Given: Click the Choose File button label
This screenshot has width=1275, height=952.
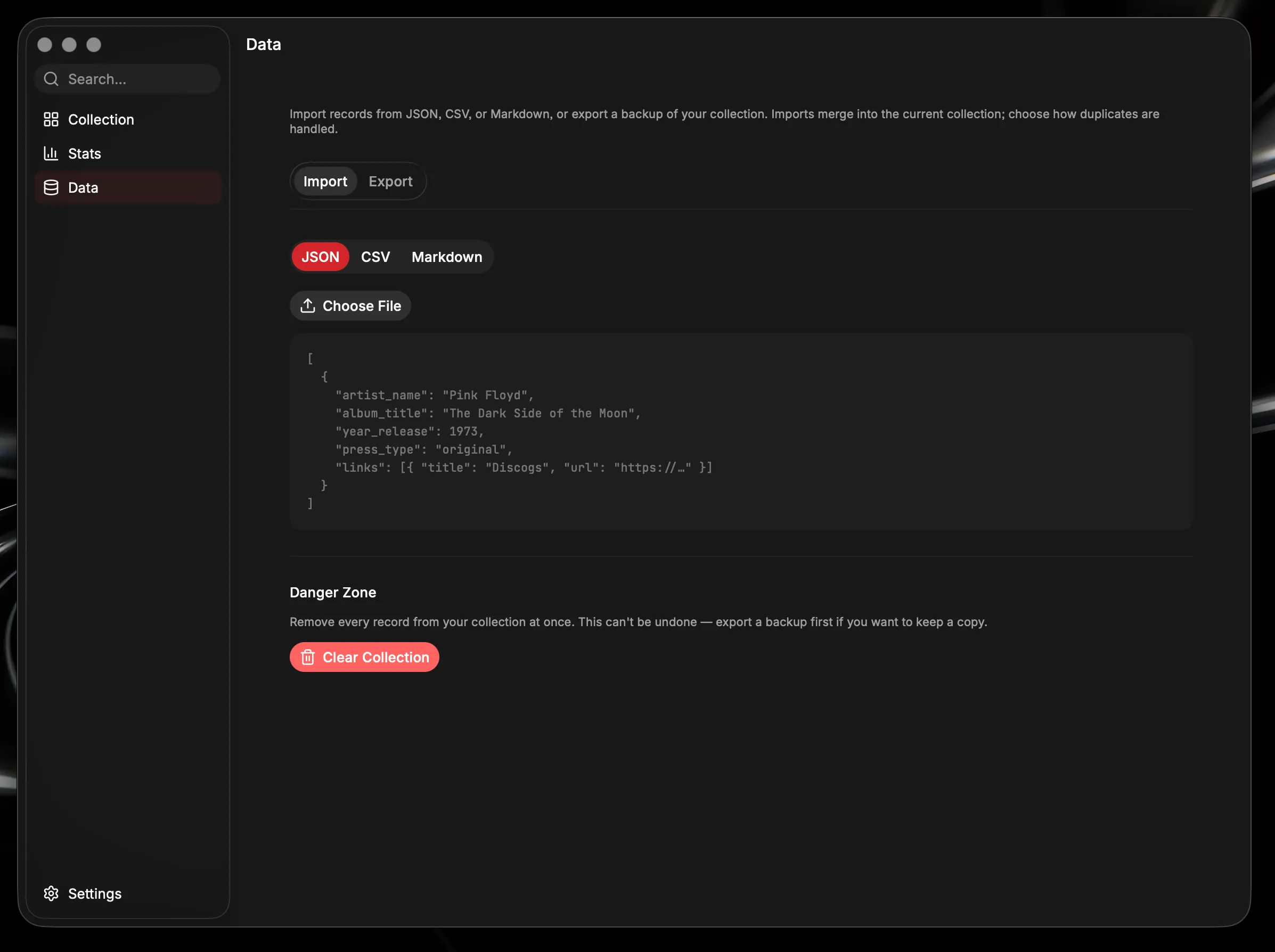Looking at the screenshot, I should point(362,306).
